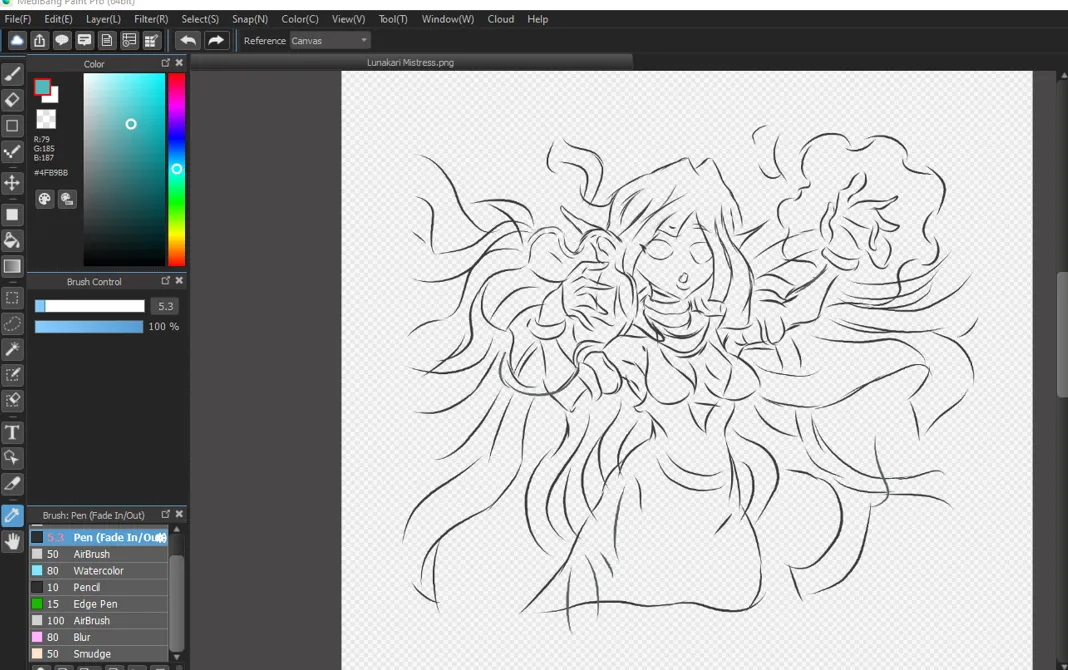Select the Gradient tool

click(12, 266)
